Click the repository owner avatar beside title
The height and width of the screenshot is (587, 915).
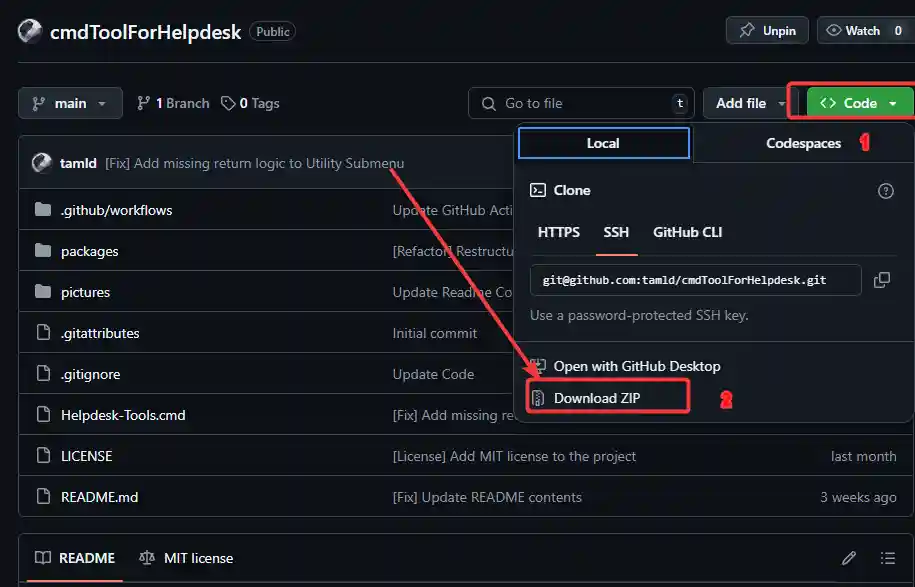(30, 31)
